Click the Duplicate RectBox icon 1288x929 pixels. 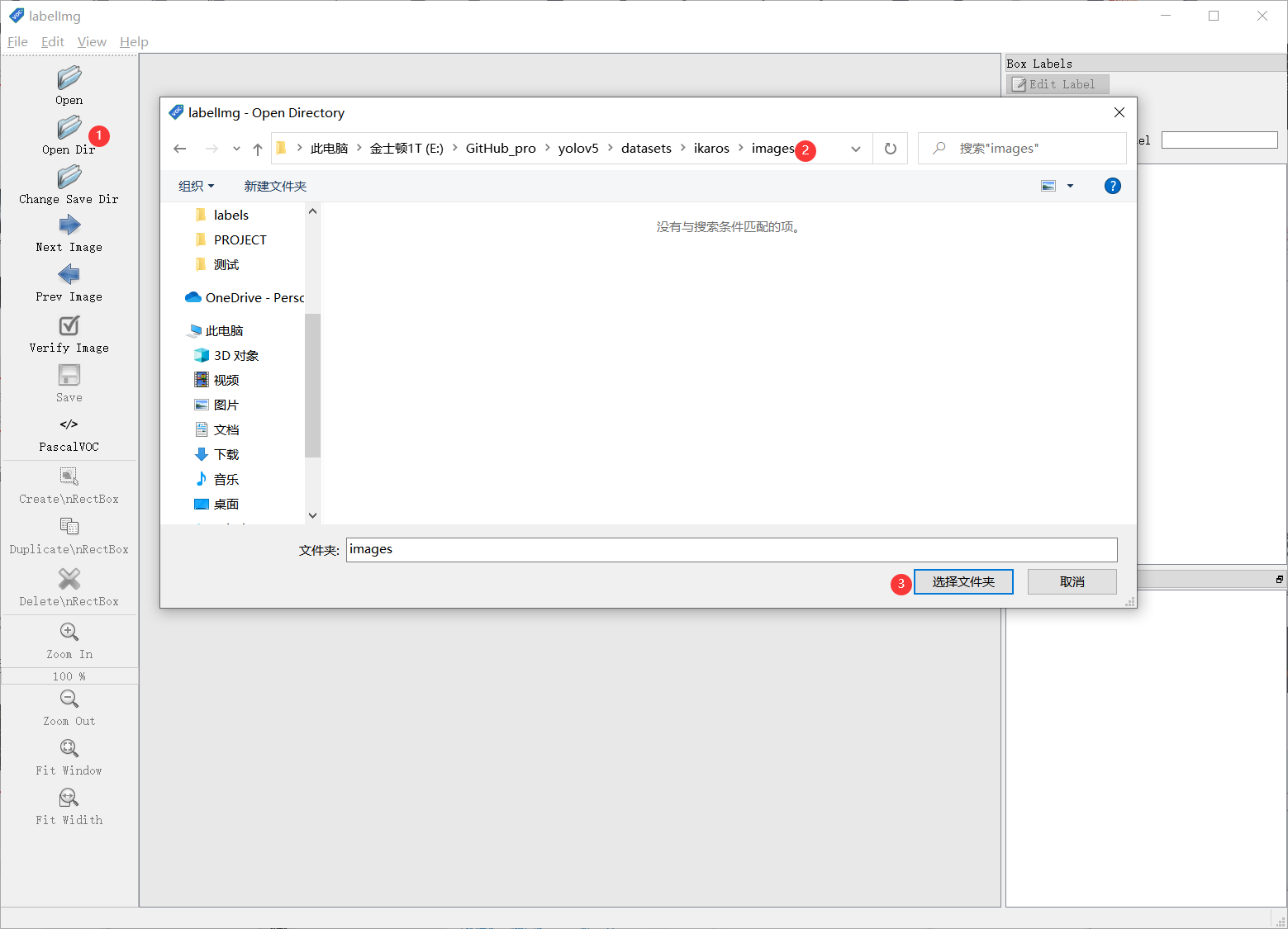[x=69, y=526]
